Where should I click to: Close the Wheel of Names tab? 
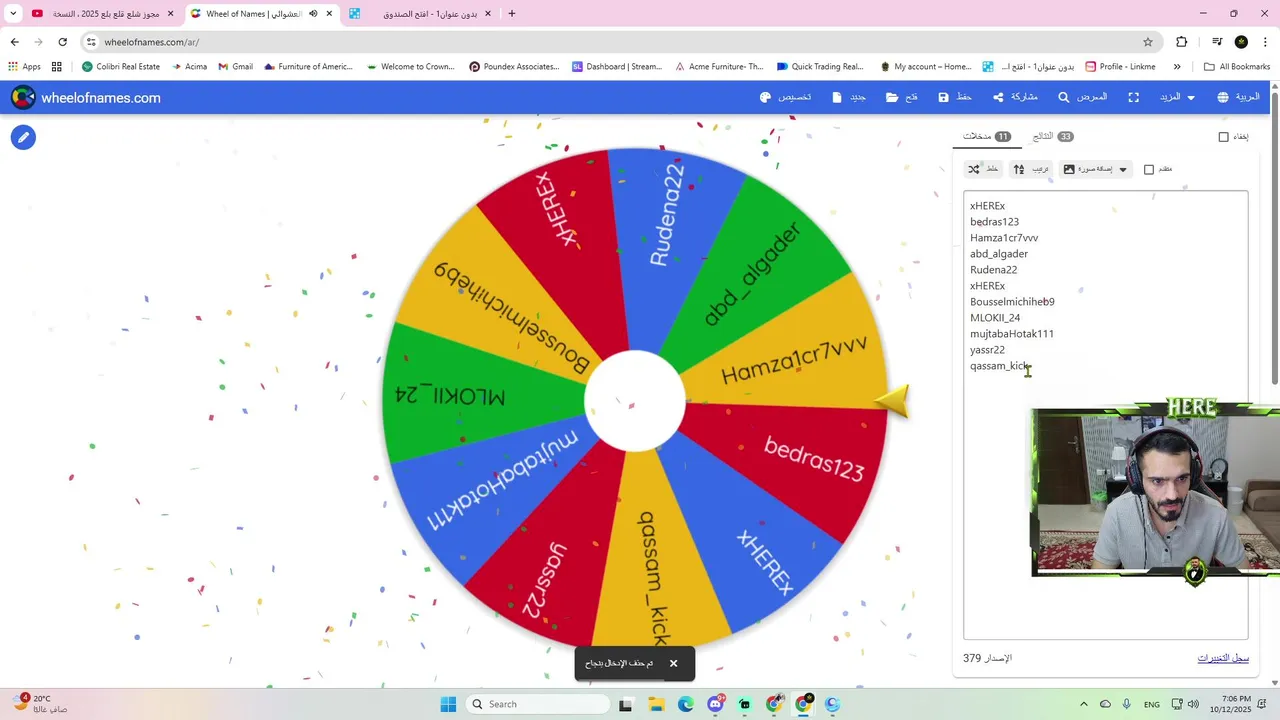pos(329,14)
